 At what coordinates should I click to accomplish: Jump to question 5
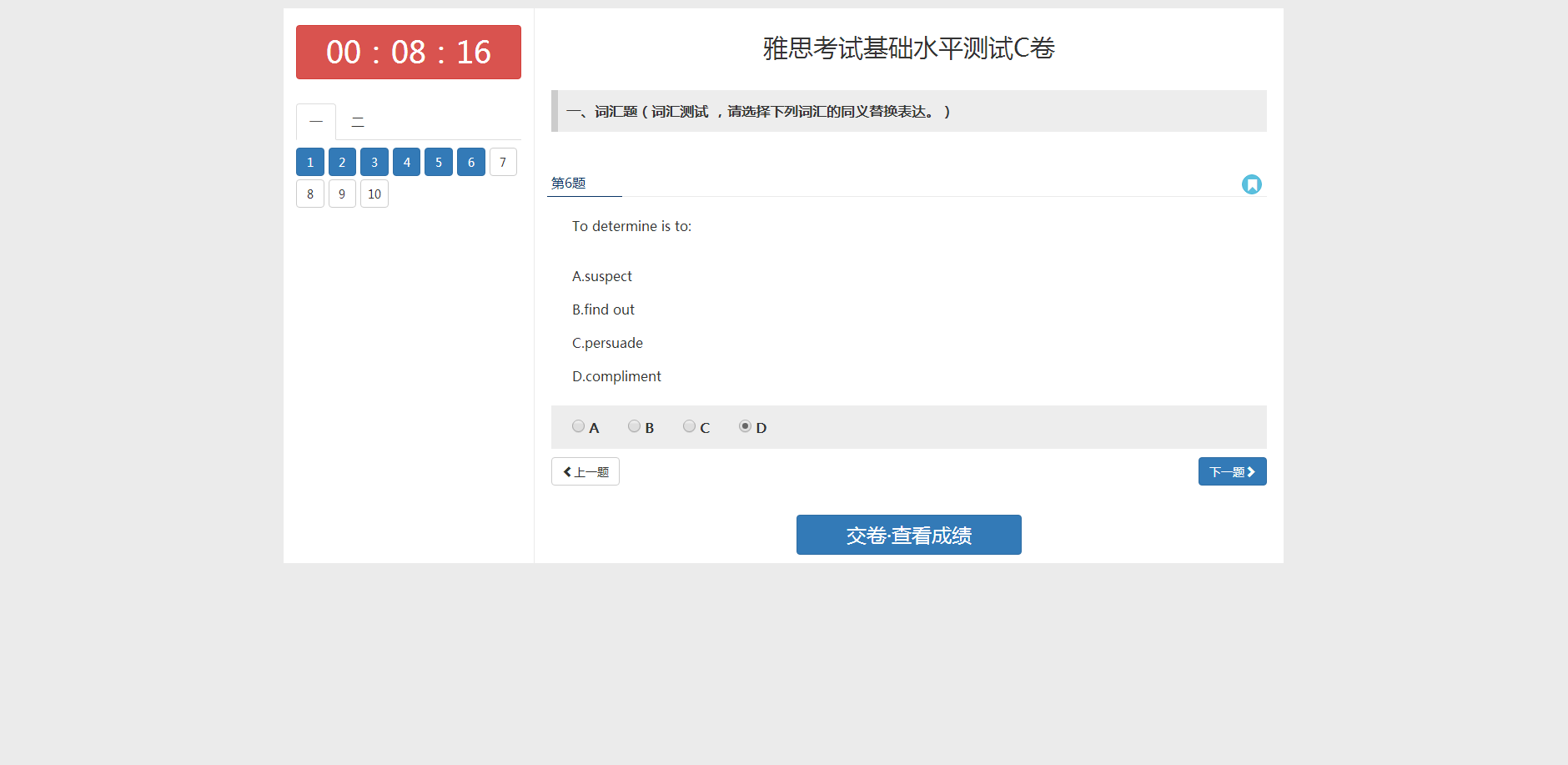[439, 162]
